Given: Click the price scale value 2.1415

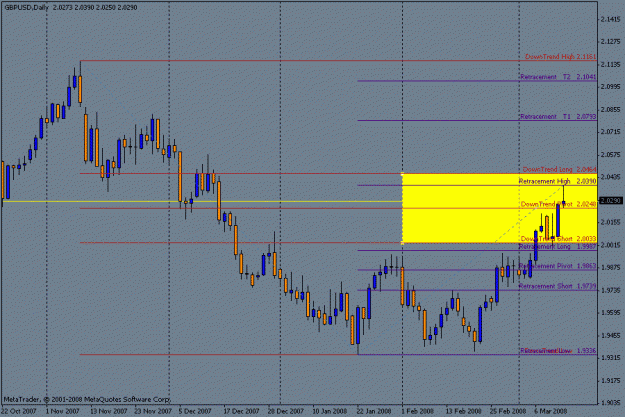Looking at the screenshot, I should tap(611, 19).
